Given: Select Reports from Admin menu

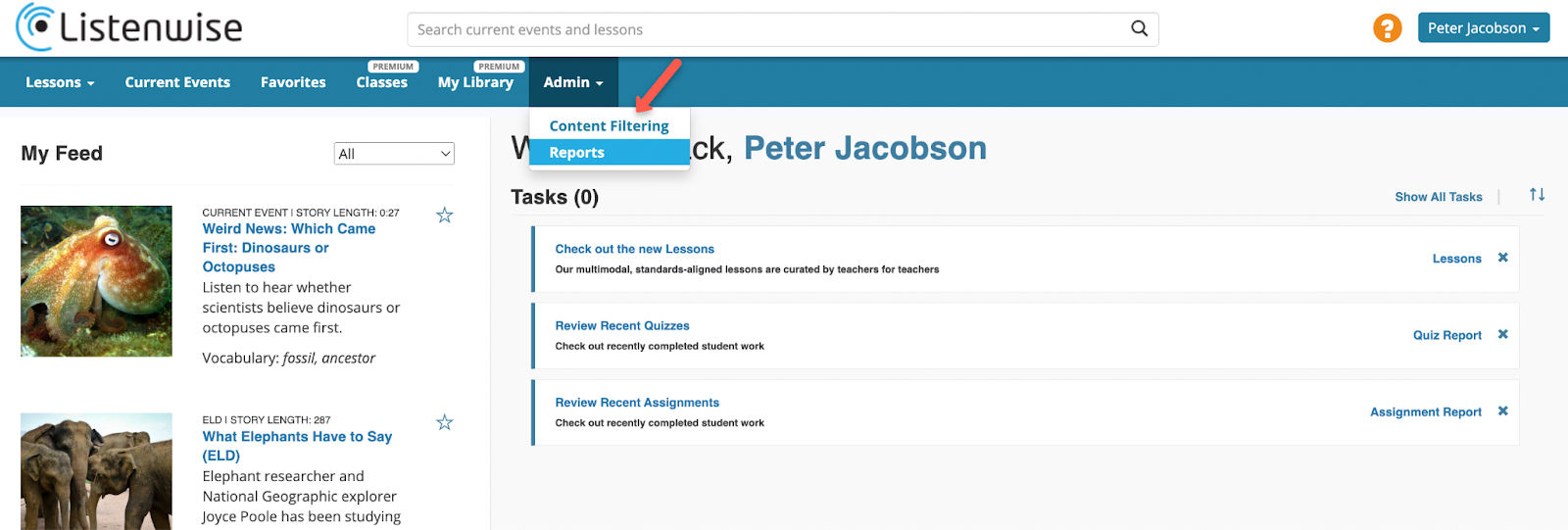Looking at the screenshot, I should 609,153.
